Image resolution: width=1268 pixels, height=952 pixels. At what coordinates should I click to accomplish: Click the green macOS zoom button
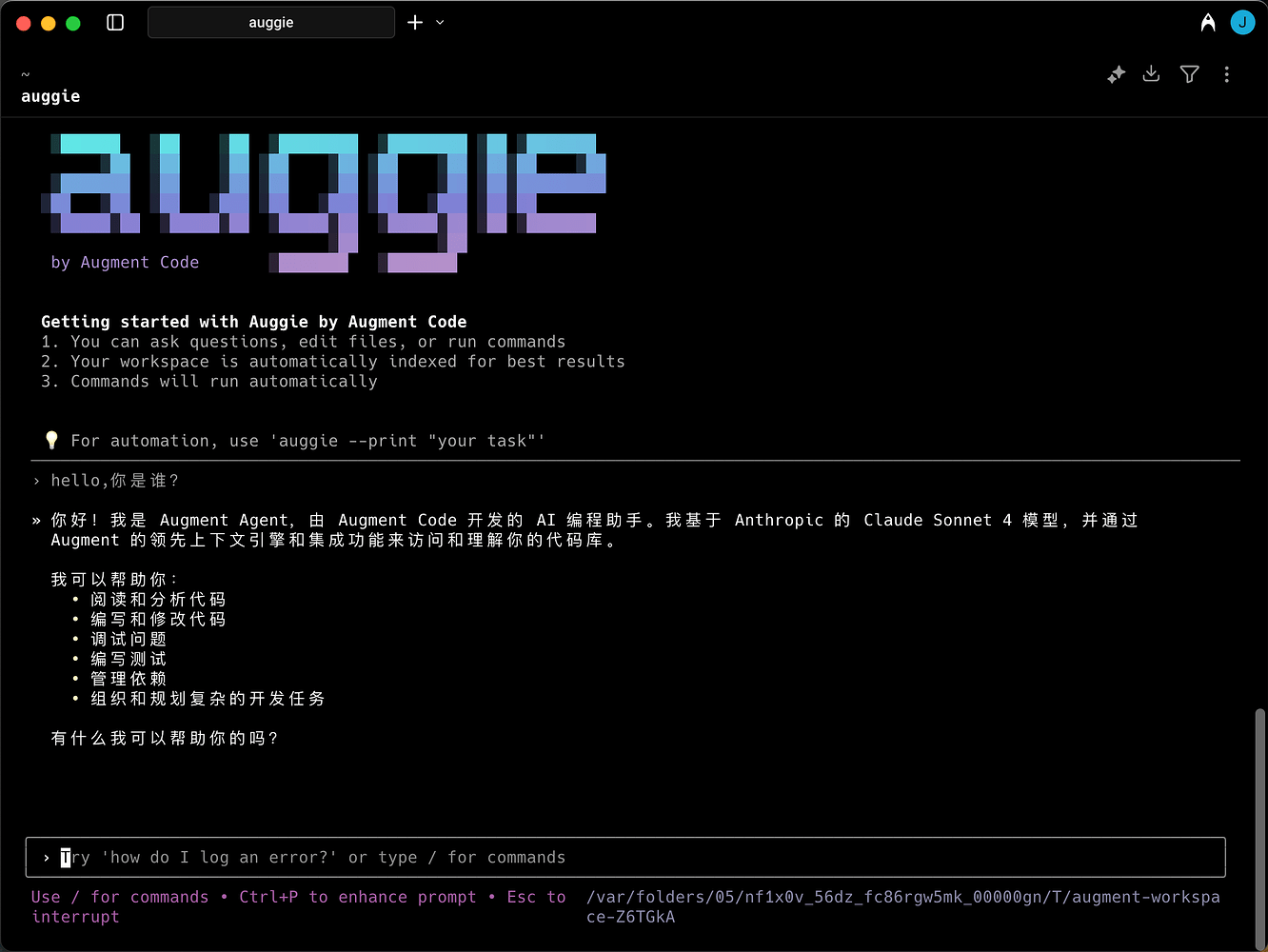tap(73, 23)
